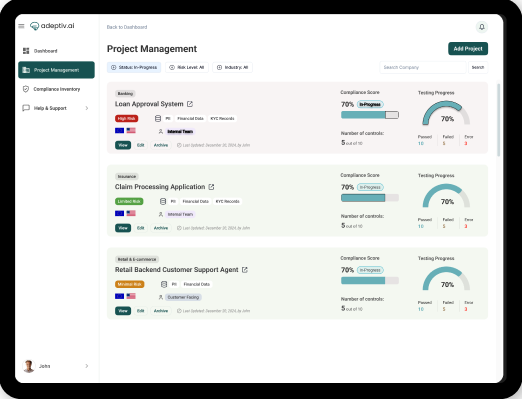Click the Loan Approval testing progress gauge

click(x=446, y=113)
